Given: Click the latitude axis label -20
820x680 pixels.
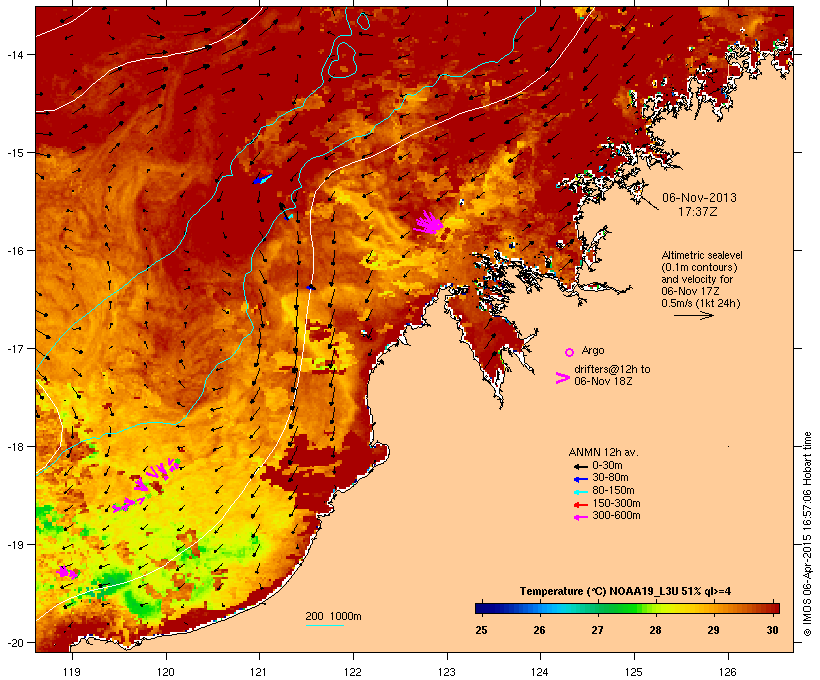Looking at the screenshot, I should pos(14,643).
